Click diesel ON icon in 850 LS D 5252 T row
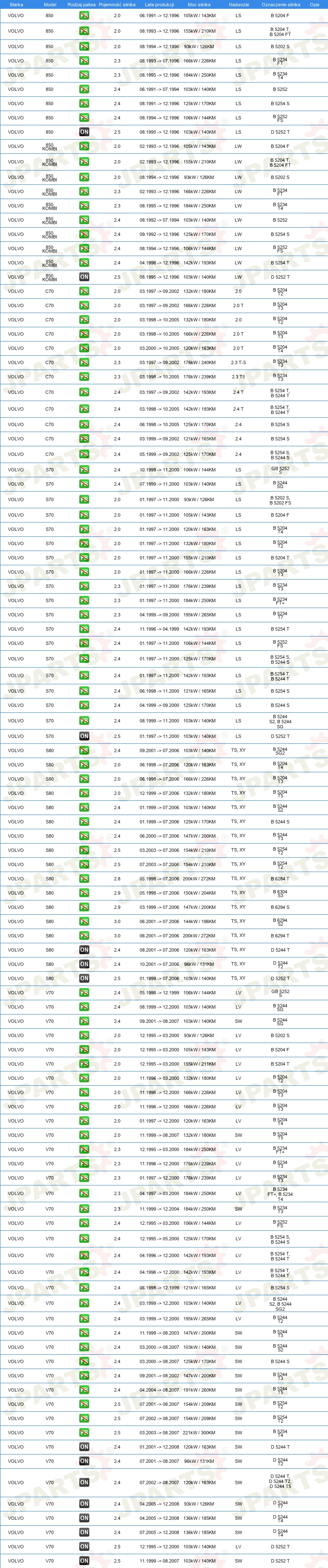This screenshot has height=1568, width=328. click(84, 132)
